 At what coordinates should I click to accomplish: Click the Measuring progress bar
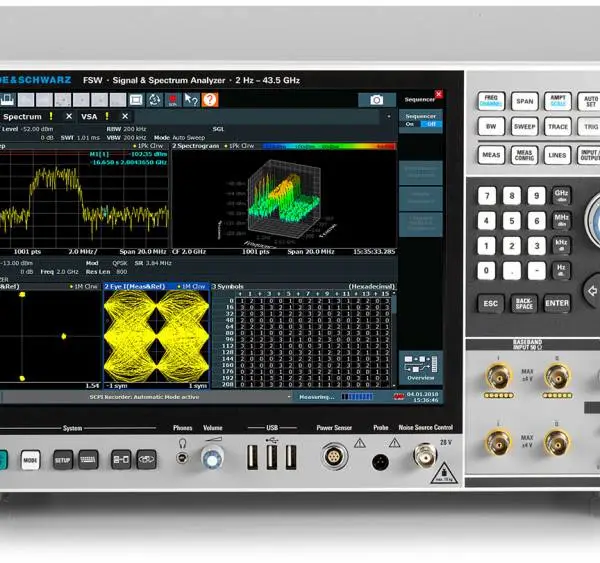357,397
